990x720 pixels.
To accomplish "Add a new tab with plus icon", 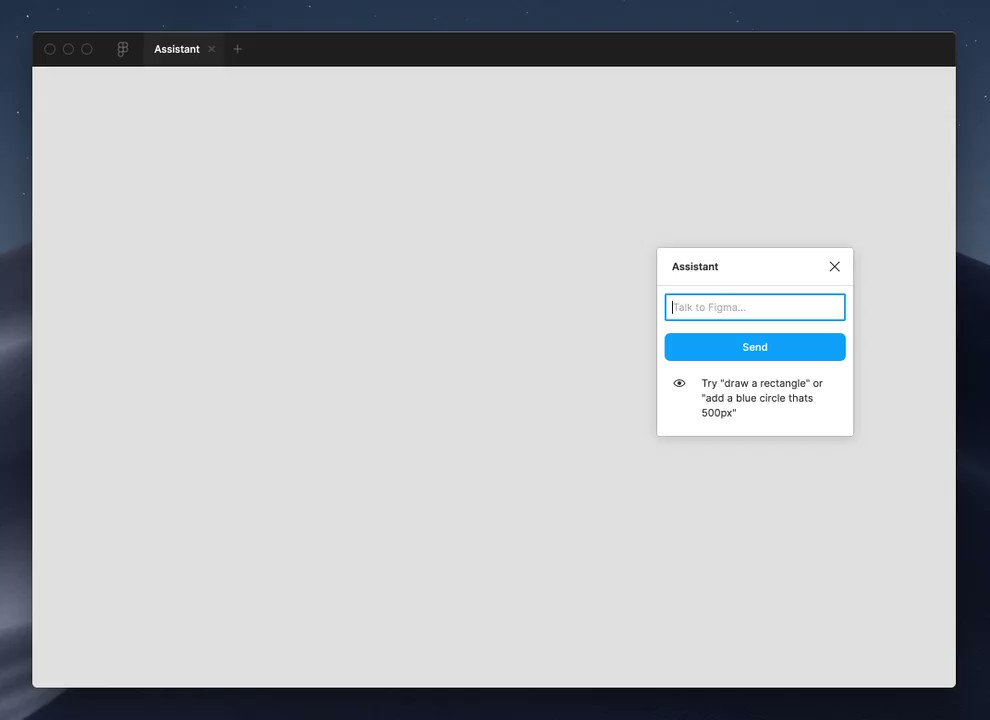I will click(237, 49).
